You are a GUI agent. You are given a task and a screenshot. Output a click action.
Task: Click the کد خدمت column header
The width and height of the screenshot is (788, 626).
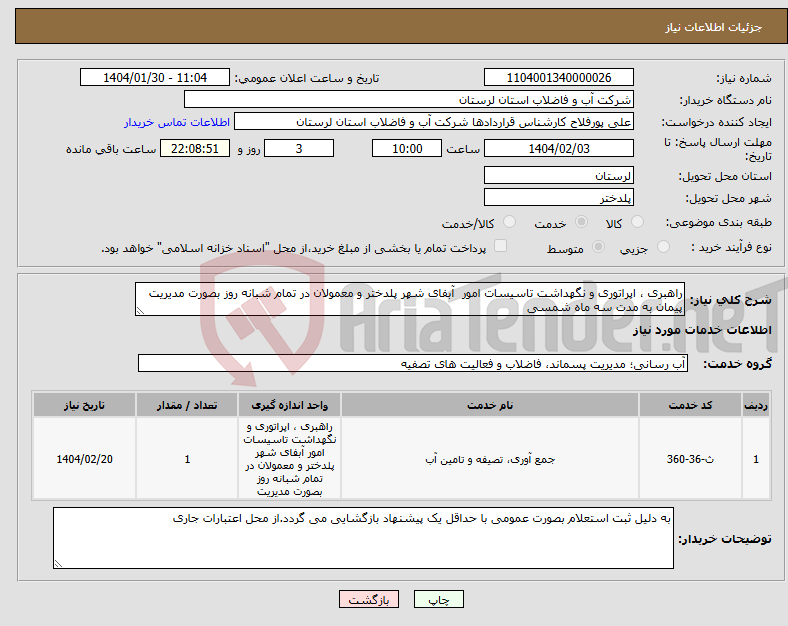pyautogui.click(x=691, y=405)
